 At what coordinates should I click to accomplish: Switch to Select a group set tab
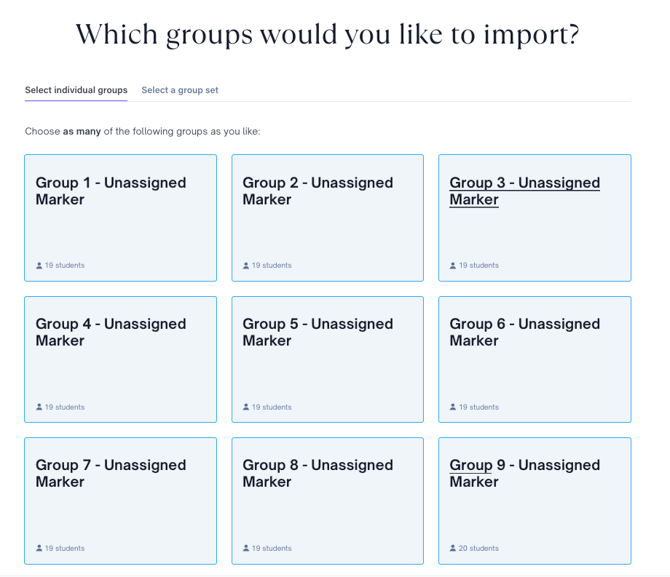pyautogui.click(x=180, y=90)
